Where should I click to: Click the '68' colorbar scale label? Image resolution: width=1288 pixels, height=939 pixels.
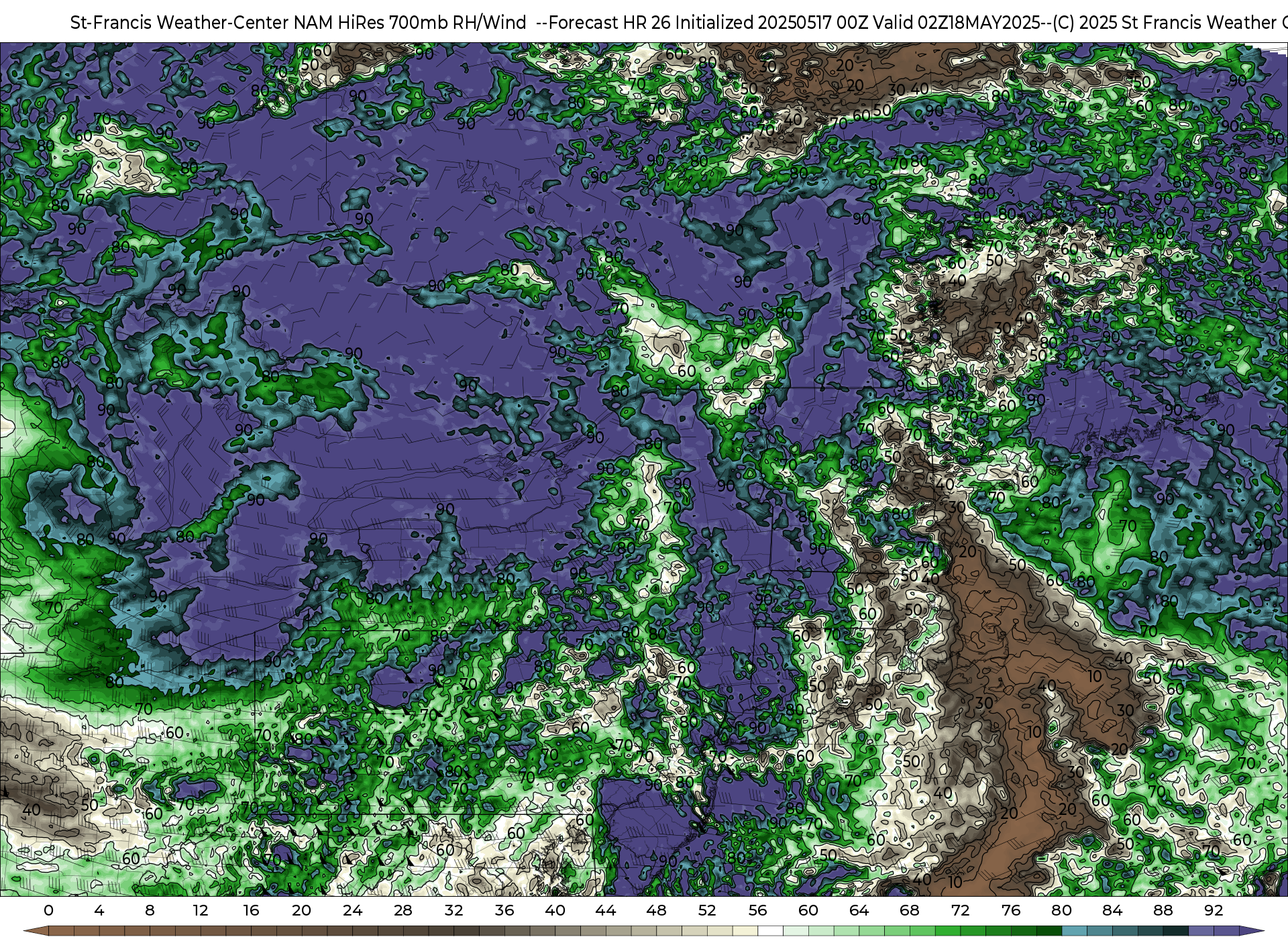[909, 910]
